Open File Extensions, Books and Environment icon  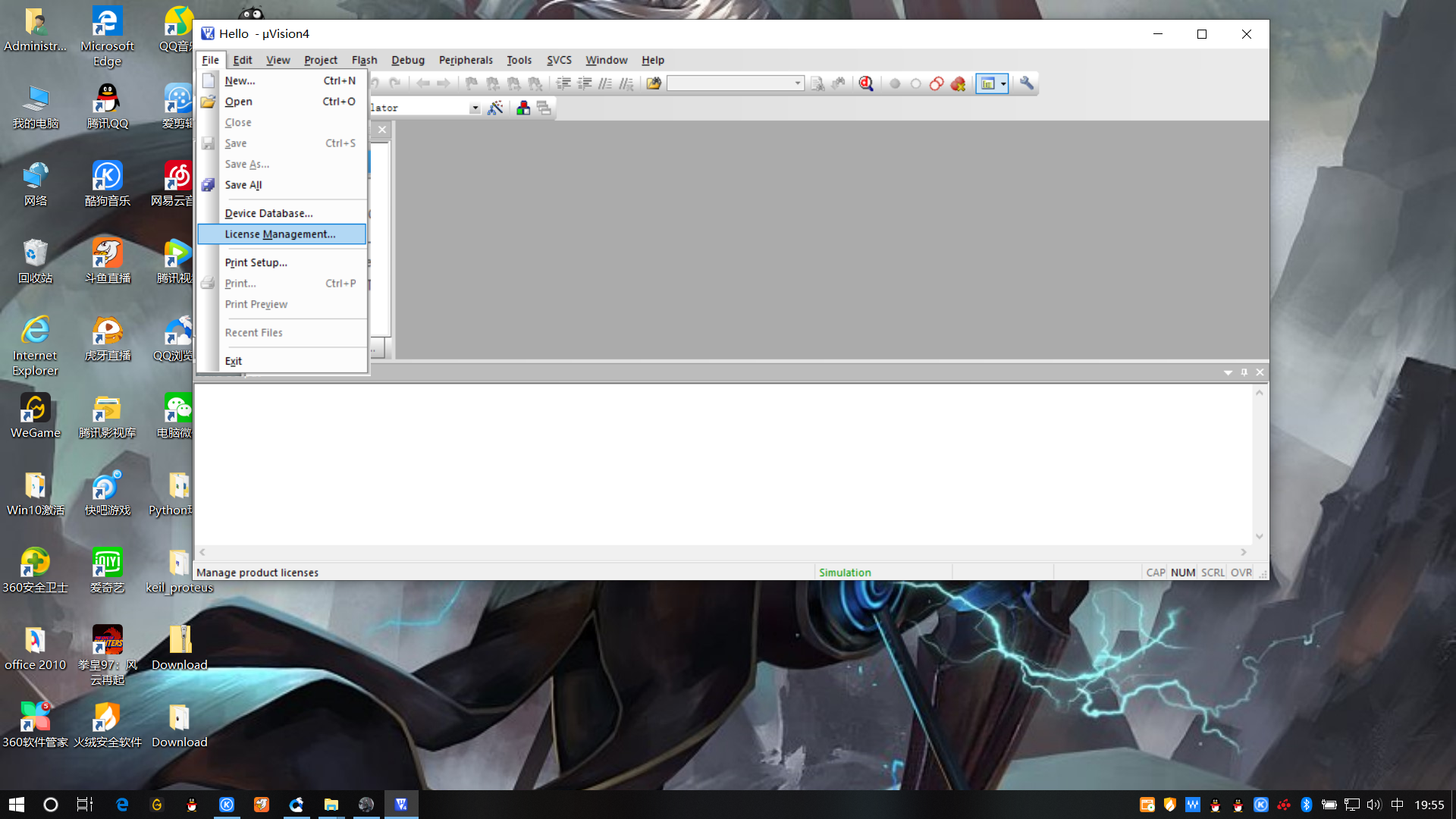[x=523, y=108]
